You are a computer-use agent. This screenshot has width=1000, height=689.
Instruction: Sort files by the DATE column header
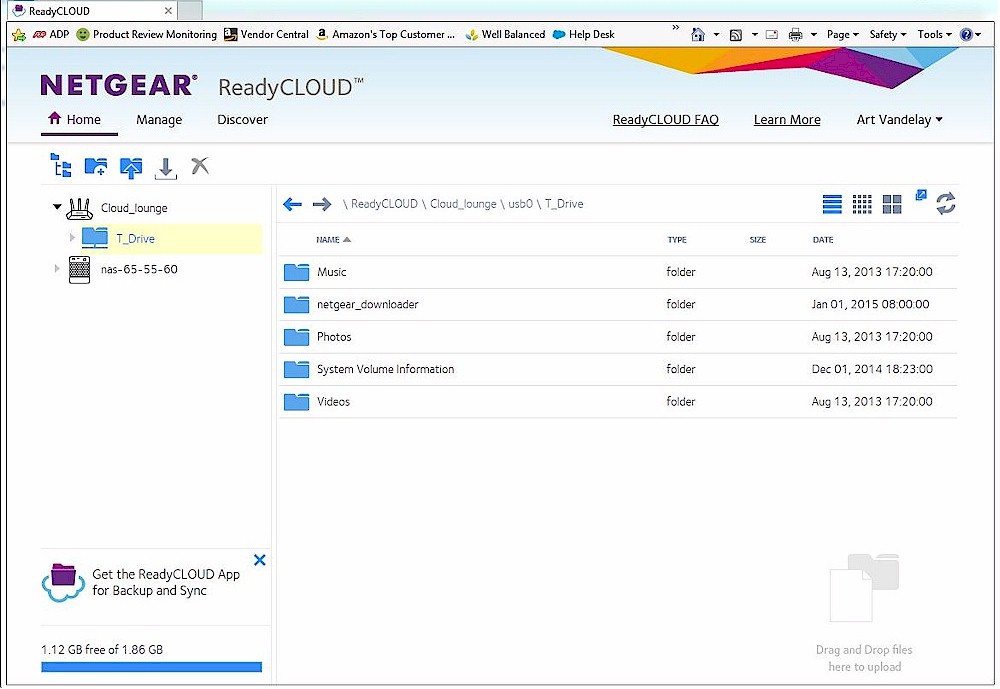coord(823,240)
